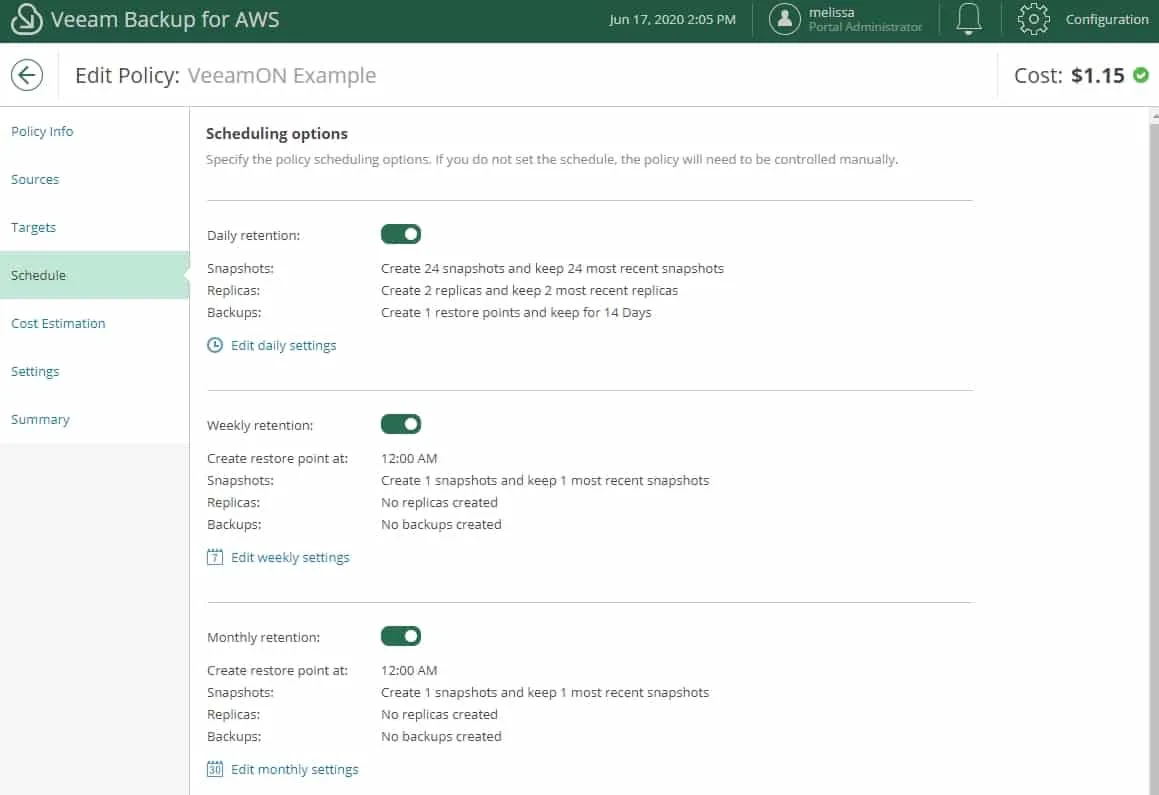This screenshot has height=795, width=1159.
Task: Click the Scheduling options heading
Action: (276, 134)
